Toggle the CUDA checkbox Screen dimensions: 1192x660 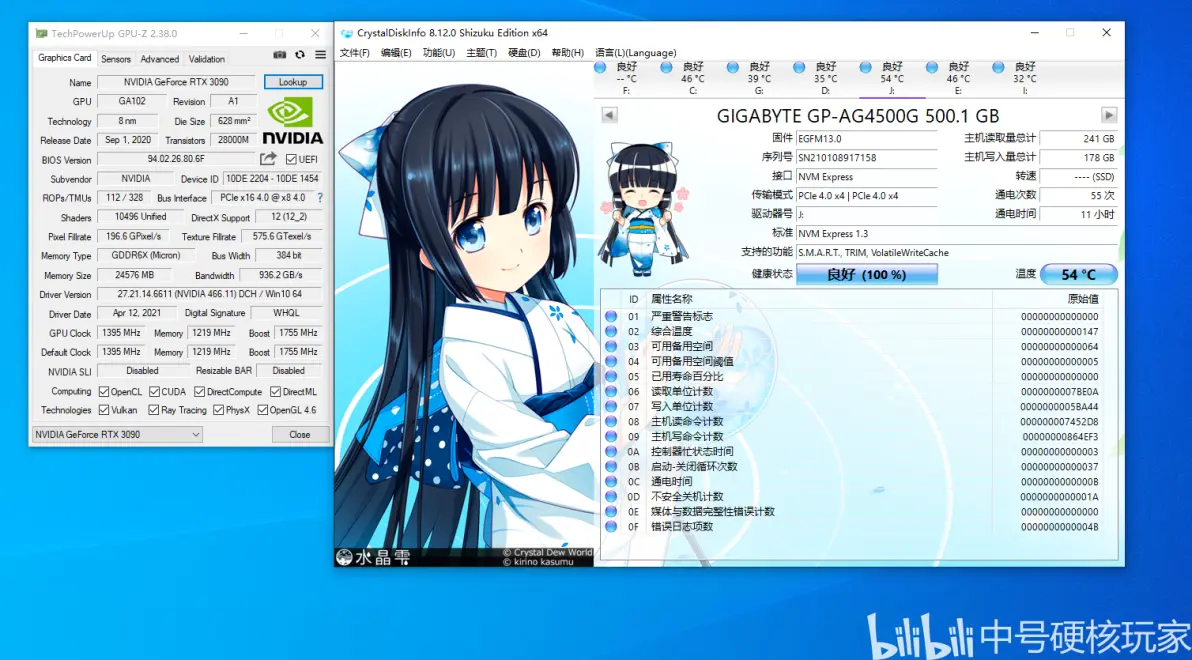(x=154, y=392)
